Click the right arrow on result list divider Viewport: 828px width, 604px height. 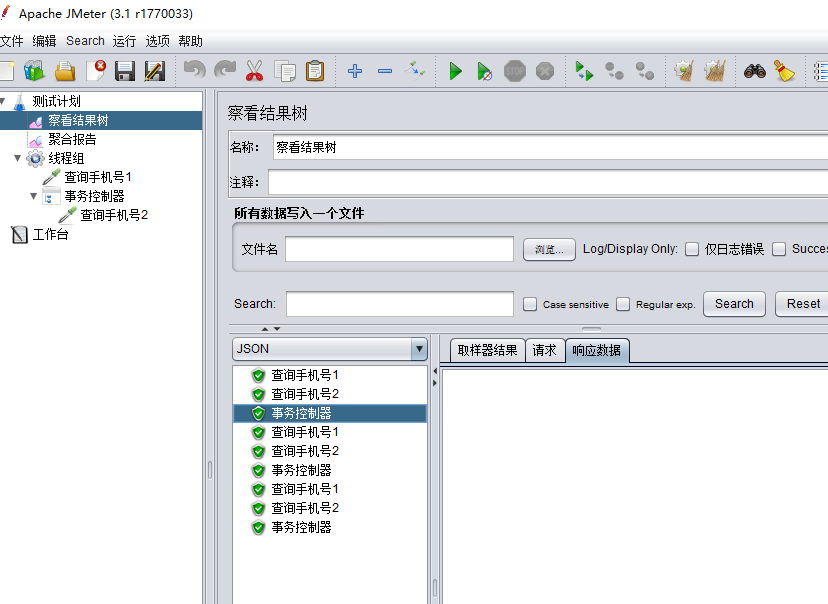tap(435, 383)
